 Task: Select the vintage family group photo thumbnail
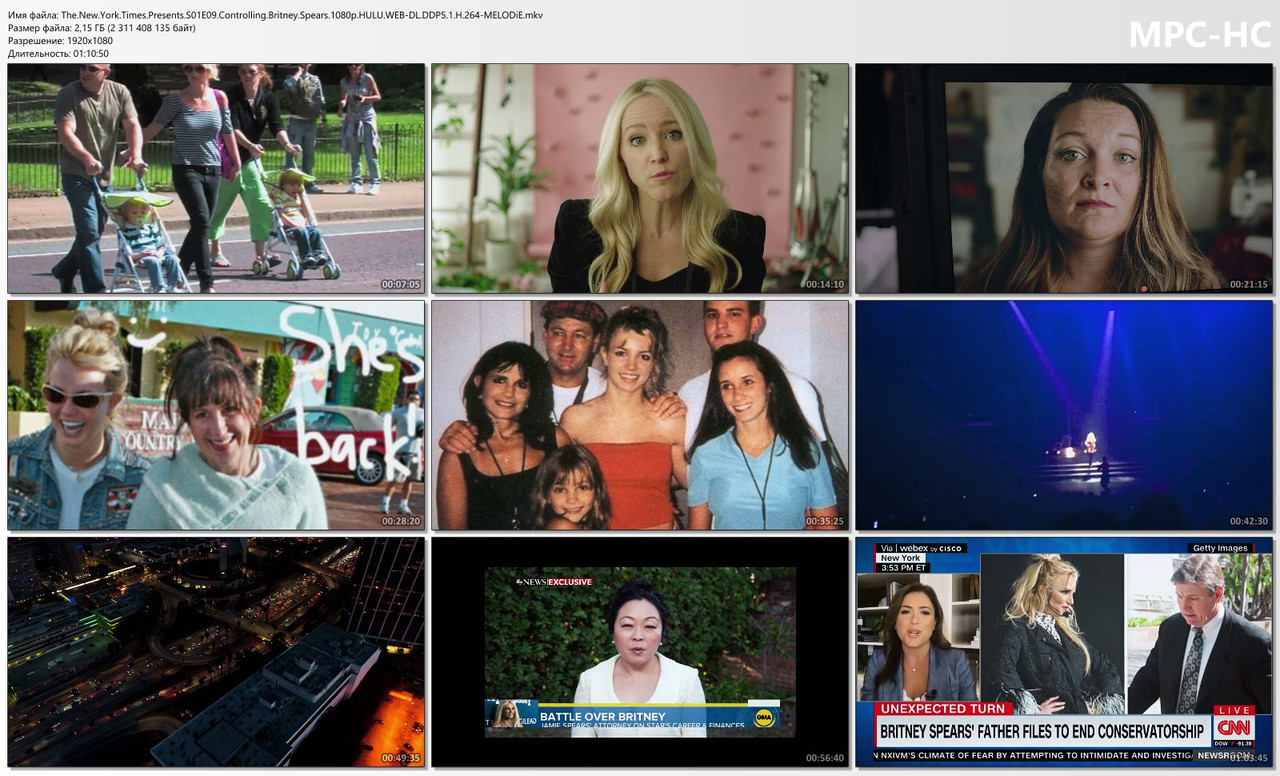(640, 415)
